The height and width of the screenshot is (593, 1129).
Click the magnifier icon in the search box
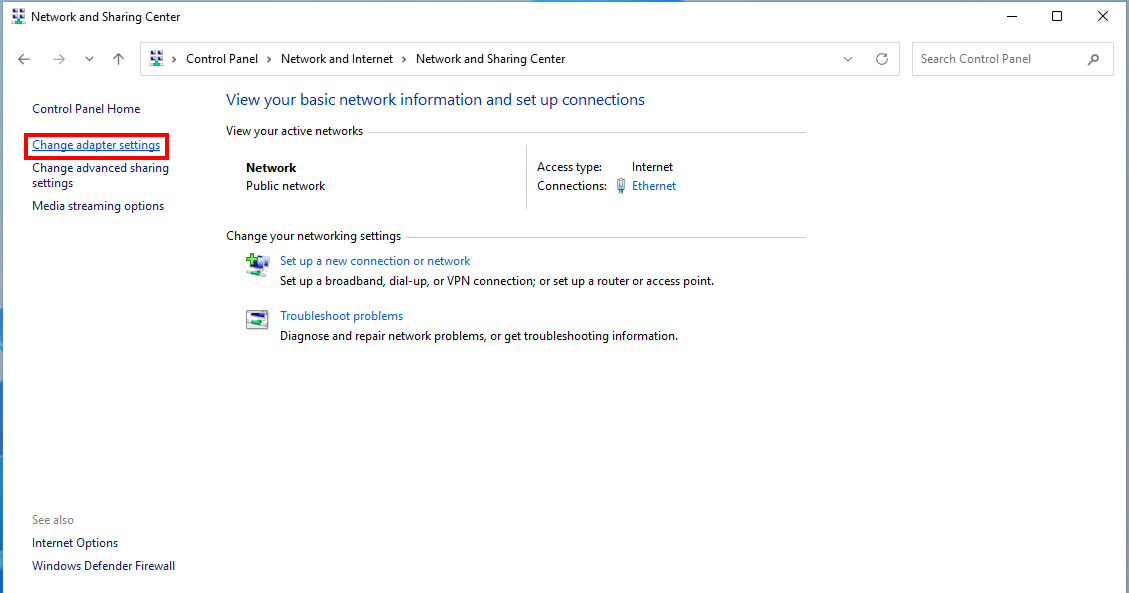(x=1093, y=59)
